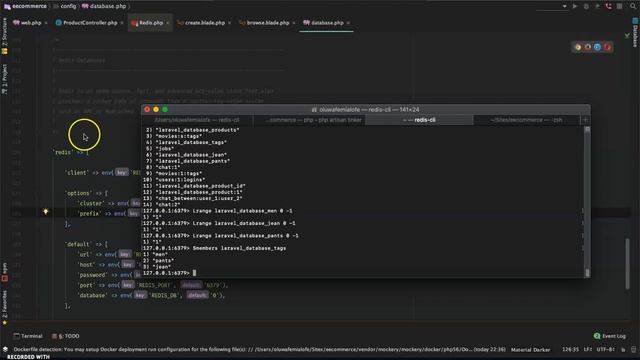Open the Terminal tool window
This screenshot has height=360, width=640.
(x=28, y=336)
